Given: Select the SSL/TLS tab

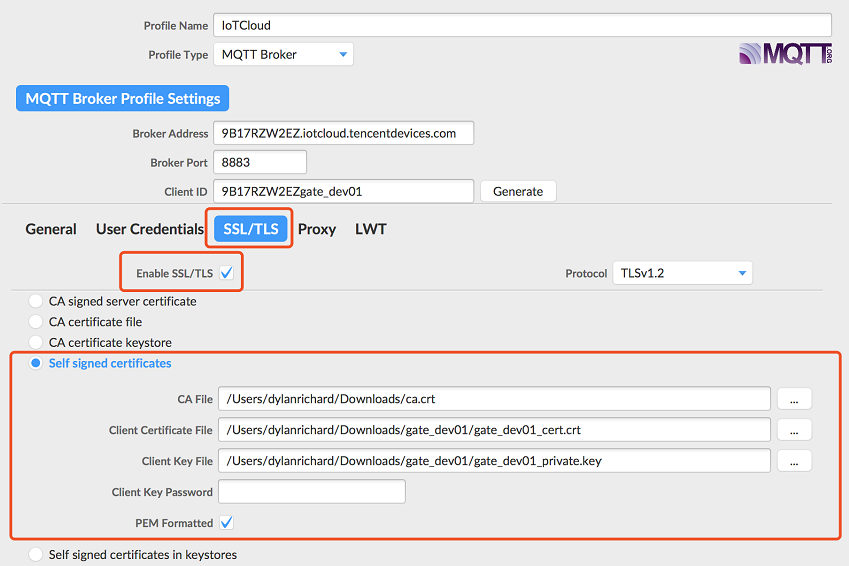Looking at the screenshot, I should (x=251, y=229).
